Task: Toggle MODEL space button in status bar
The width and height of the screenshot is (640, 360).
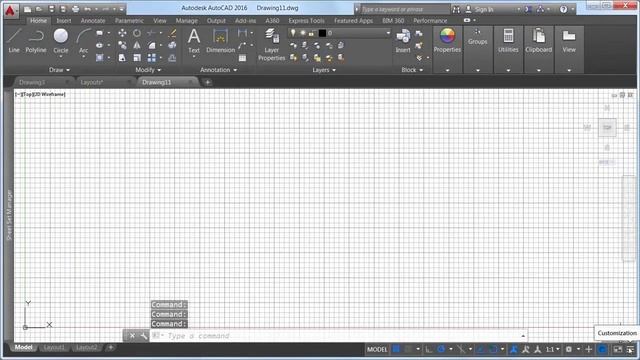Action: (x=377, y=349)
